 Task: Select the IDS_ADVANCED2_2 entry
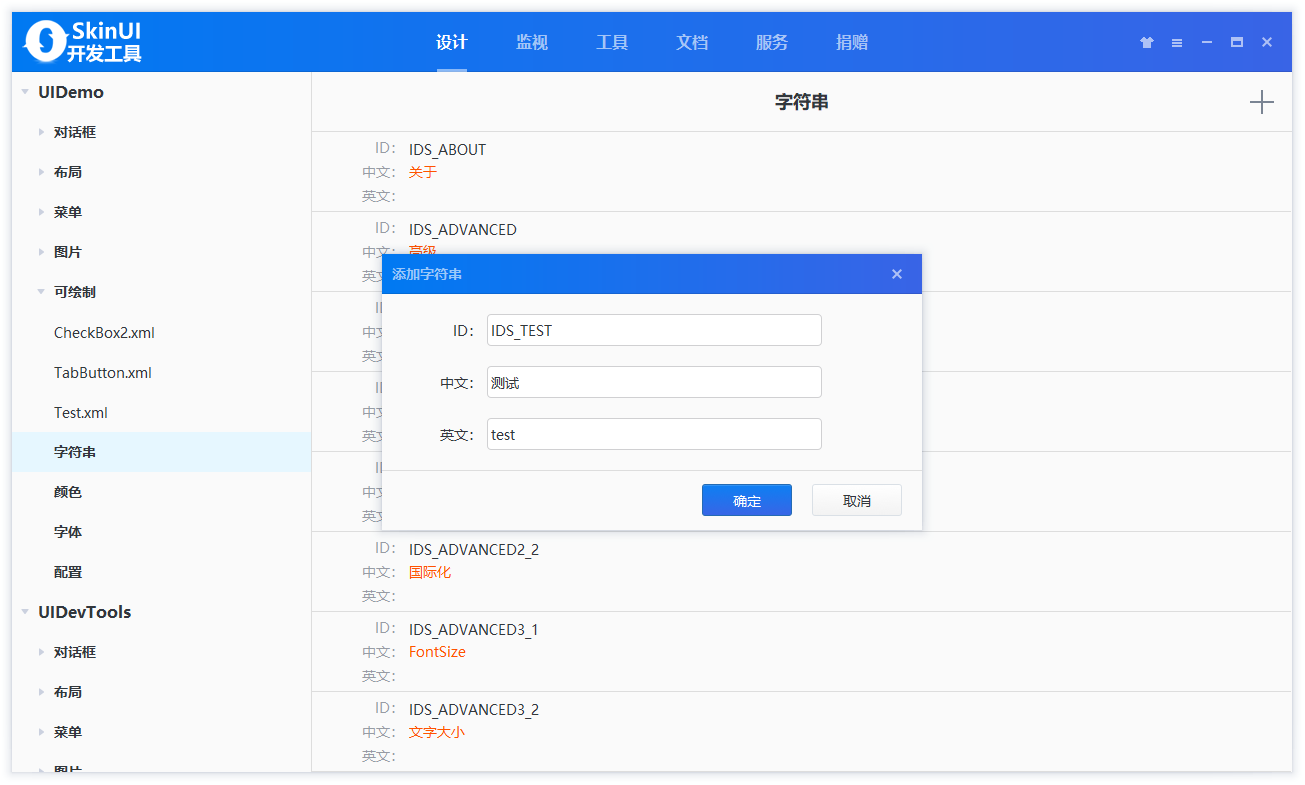pos(801,572)
